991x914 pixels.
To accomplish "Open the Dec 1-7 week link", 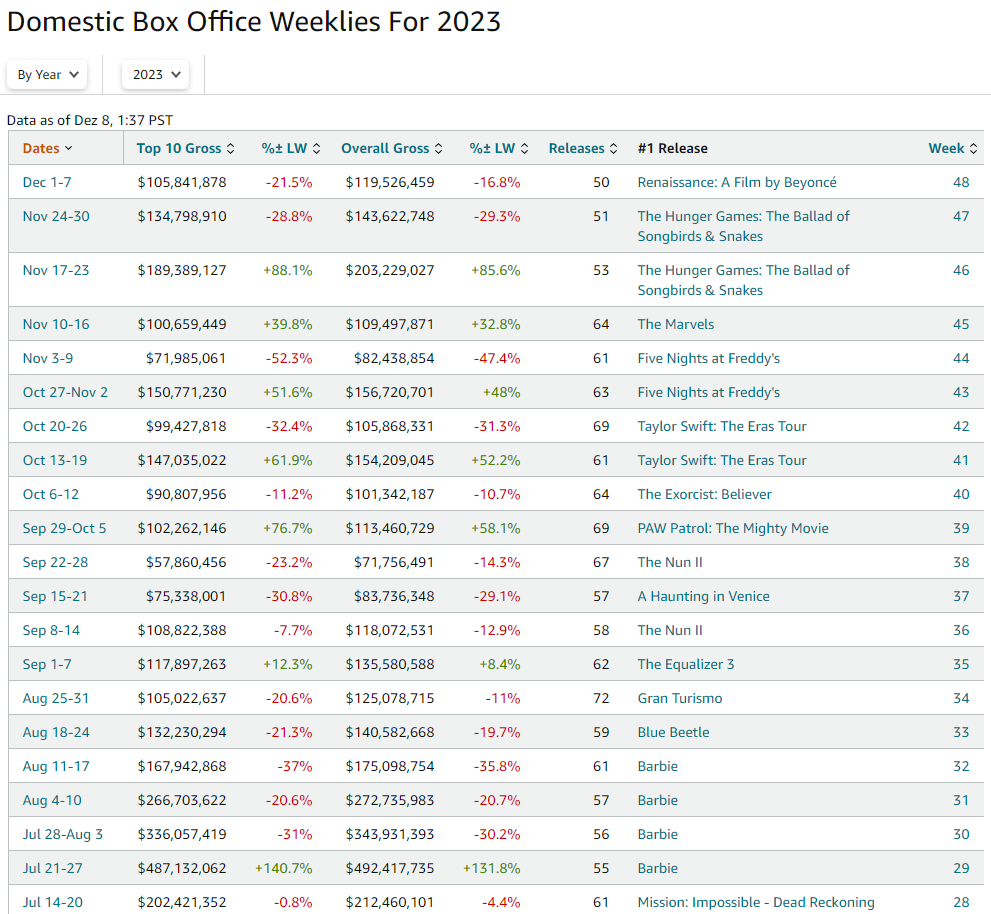I will click(x=47, y=182).
